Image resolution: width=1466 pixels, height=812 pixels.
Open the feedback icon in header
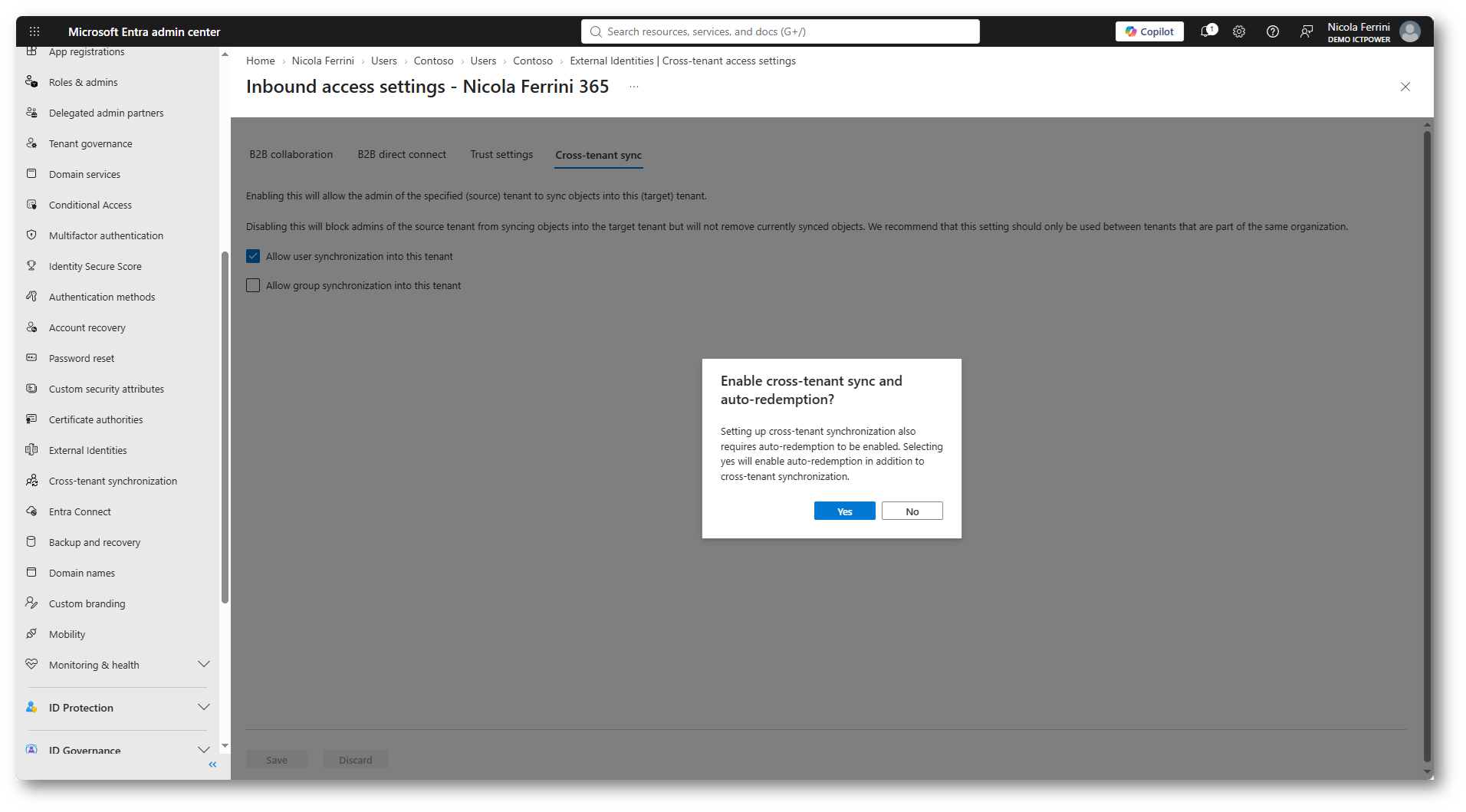(1307, 31)
